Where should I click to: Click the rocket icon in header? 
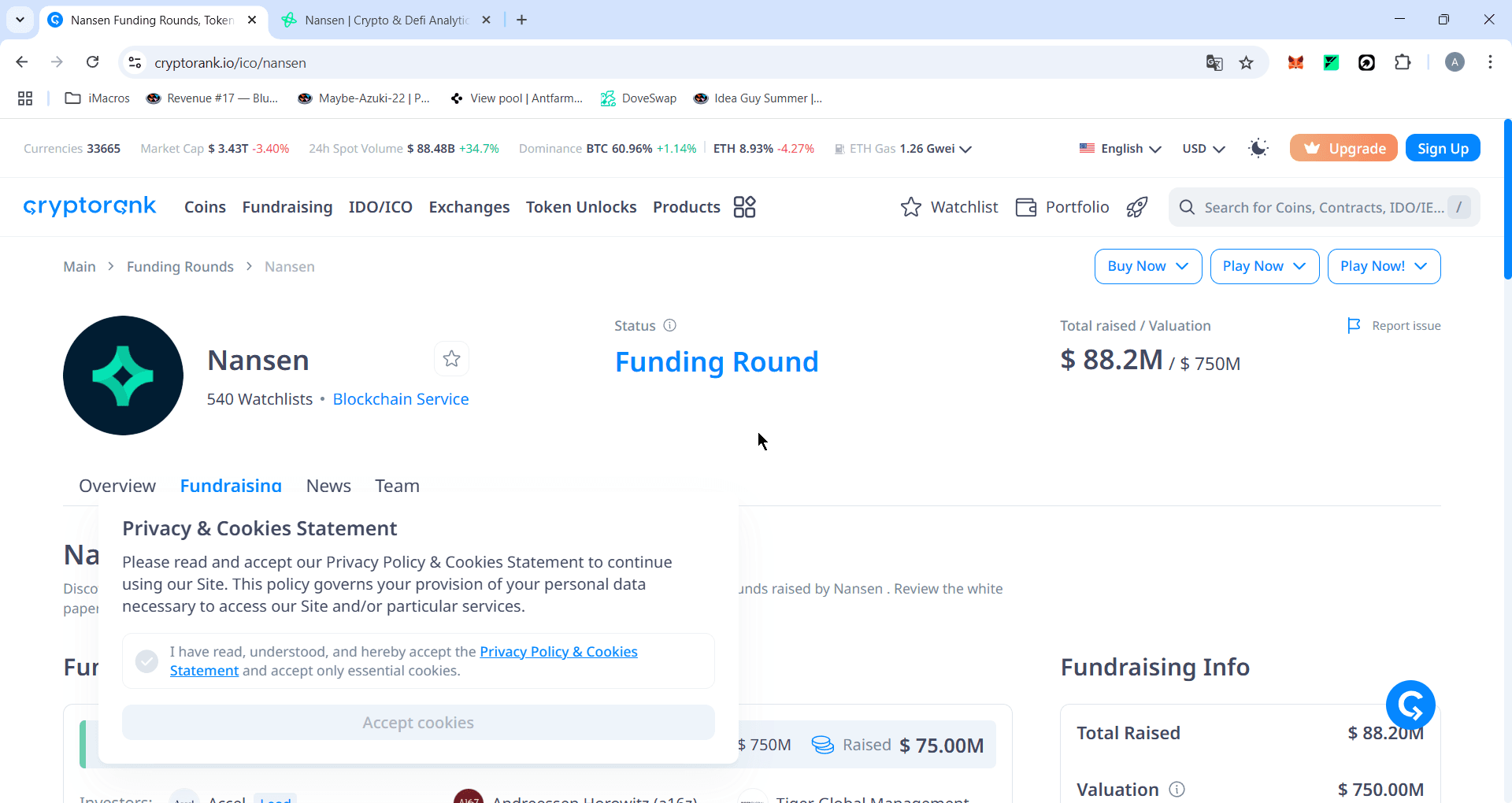click(1136, 207)
